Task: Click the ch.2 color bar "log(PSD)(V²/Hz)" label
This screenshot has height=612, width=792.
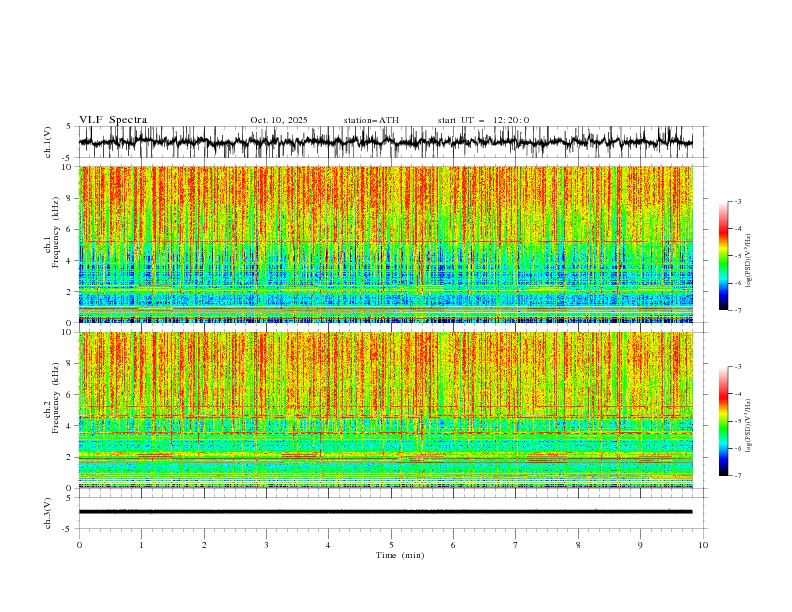Action: point(749,426)
